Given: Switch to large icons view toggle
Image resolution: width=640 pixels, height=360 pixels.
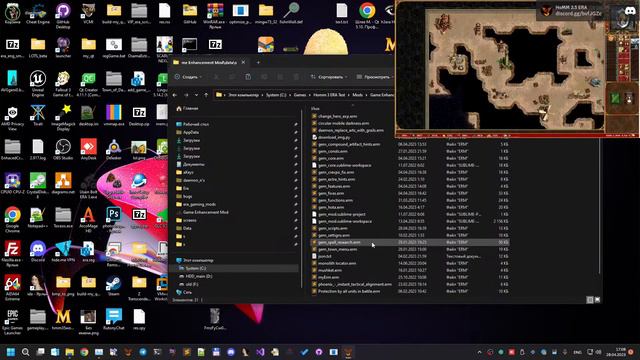Looking at the screenshot, I should (597, 300).
